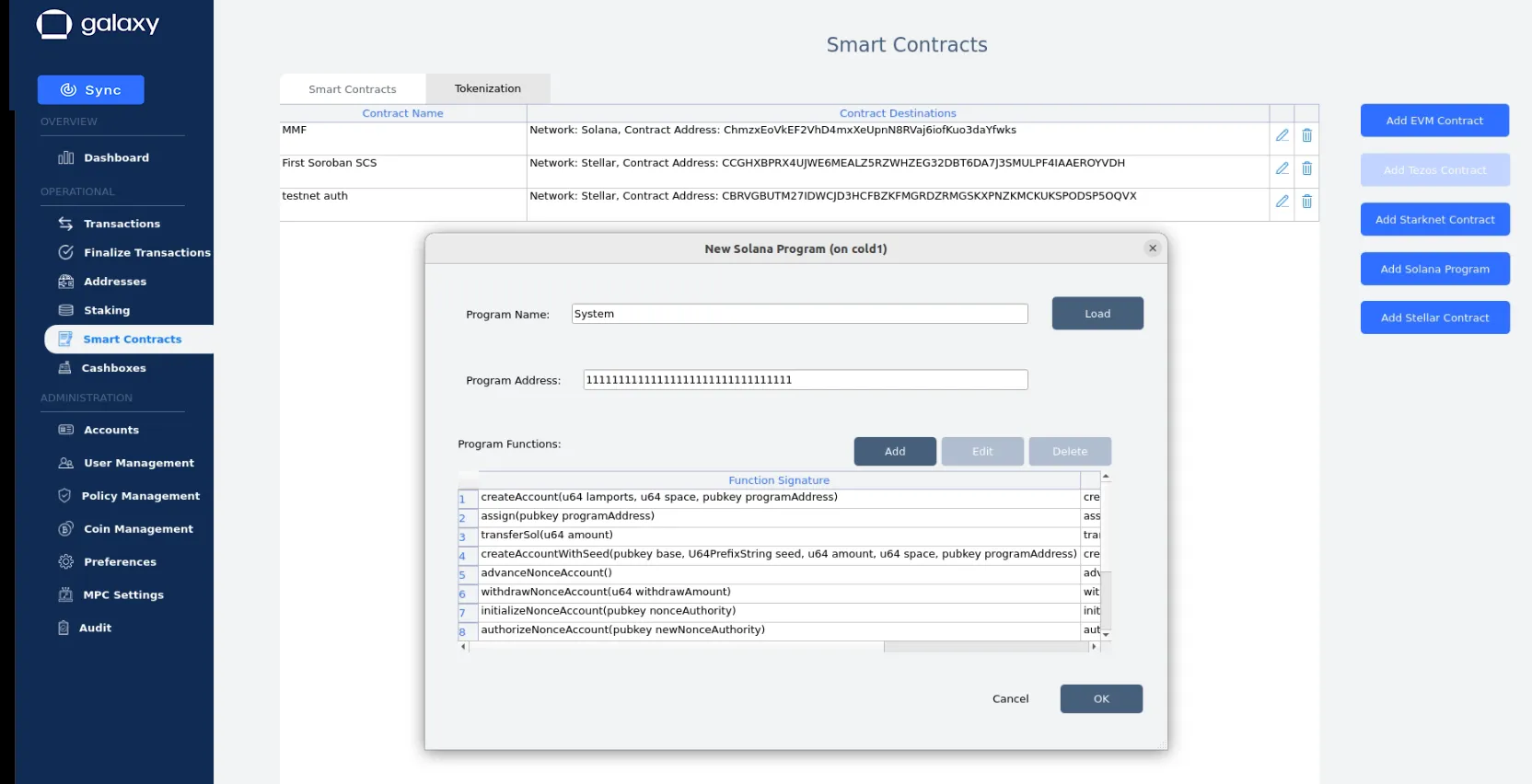Click the Addresses sidebar icon

click(65, 282)
